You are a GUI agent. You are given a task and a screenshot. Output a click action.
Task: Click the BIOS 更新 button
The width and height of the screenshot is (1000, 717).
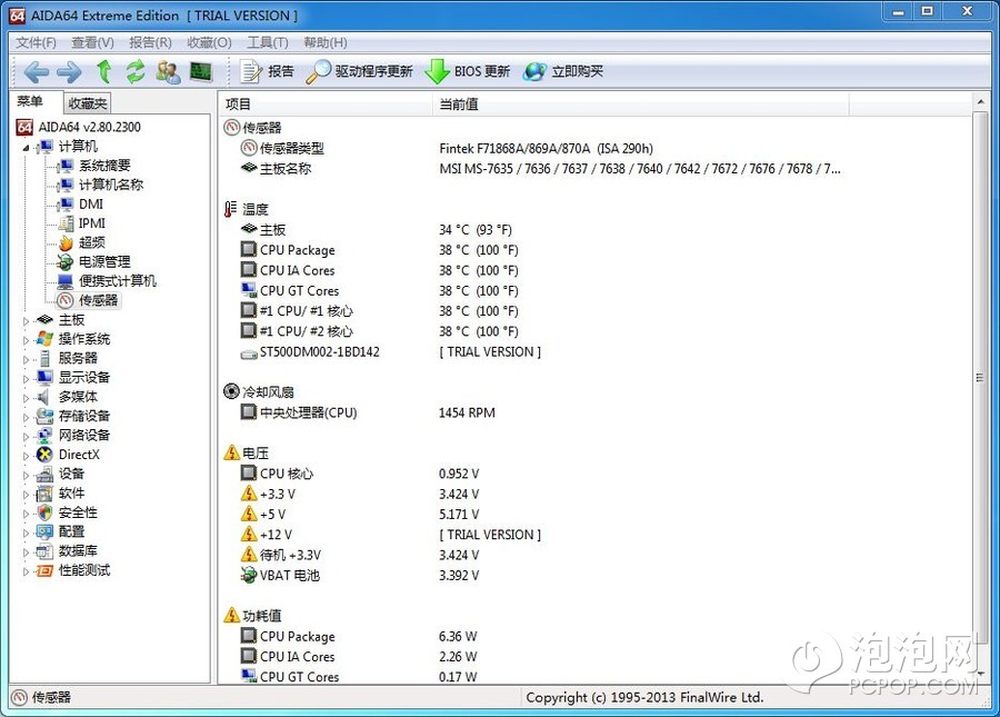point(467,71)
